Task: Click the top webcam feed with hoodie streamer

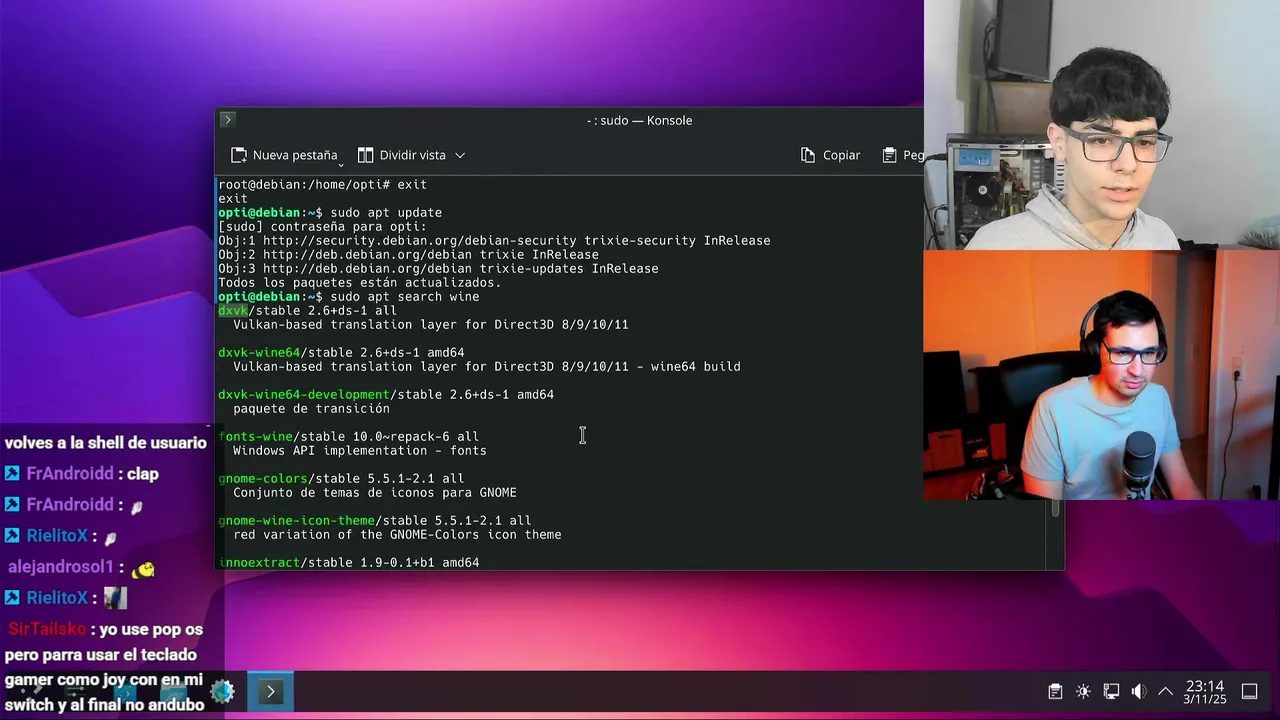Action: point(1102,125)
